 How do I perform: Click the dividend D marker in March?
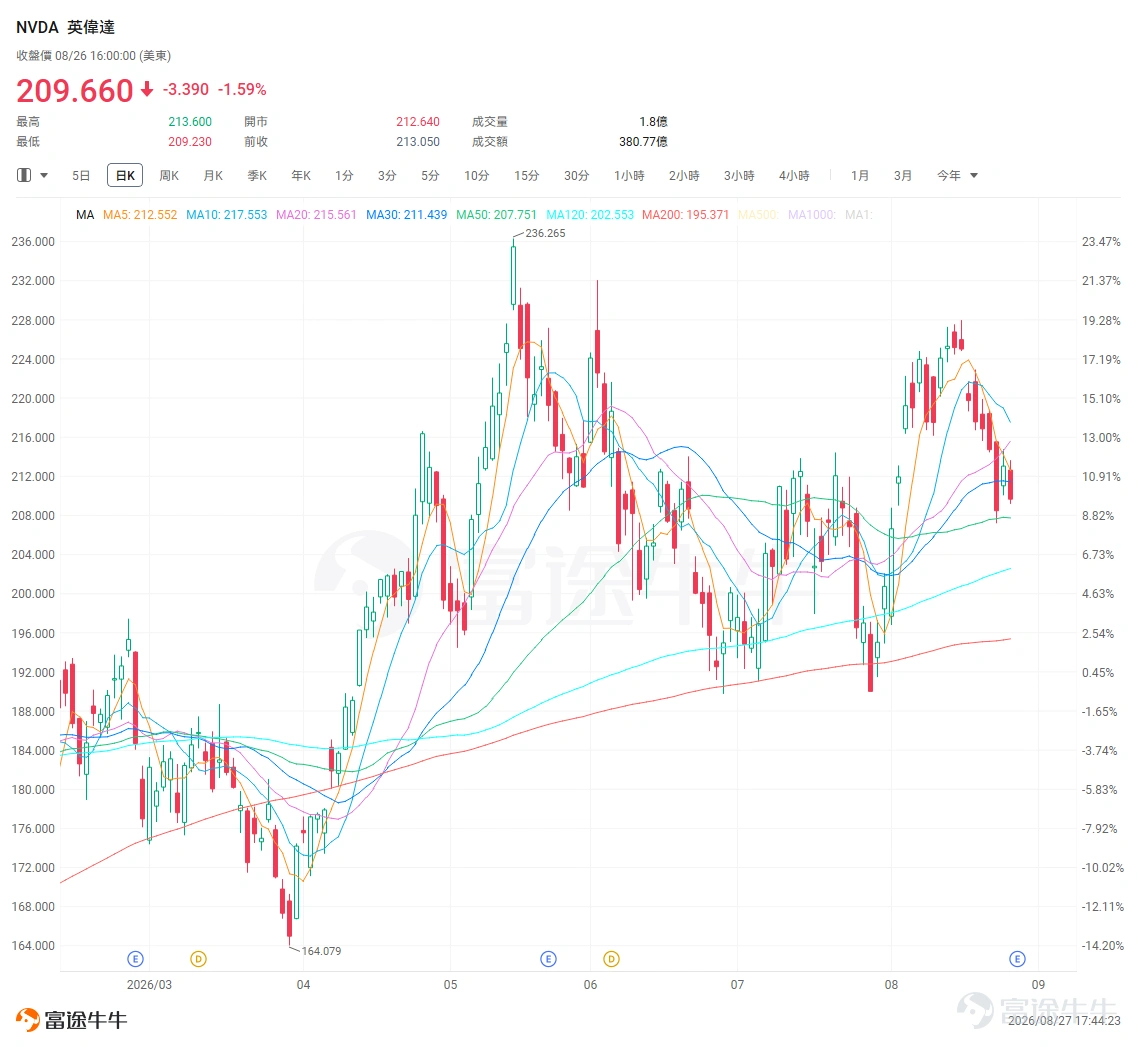[x=198, y=959]
